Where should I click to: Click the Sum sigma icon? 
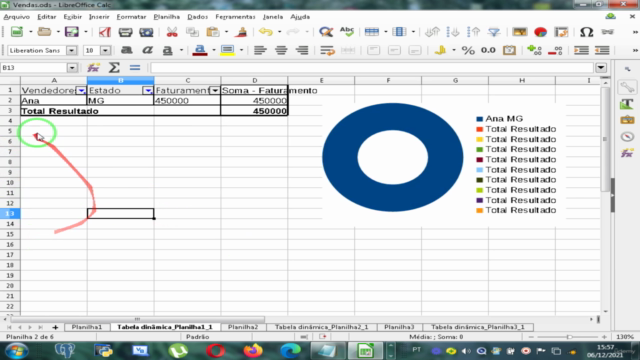tap(114, 68)
